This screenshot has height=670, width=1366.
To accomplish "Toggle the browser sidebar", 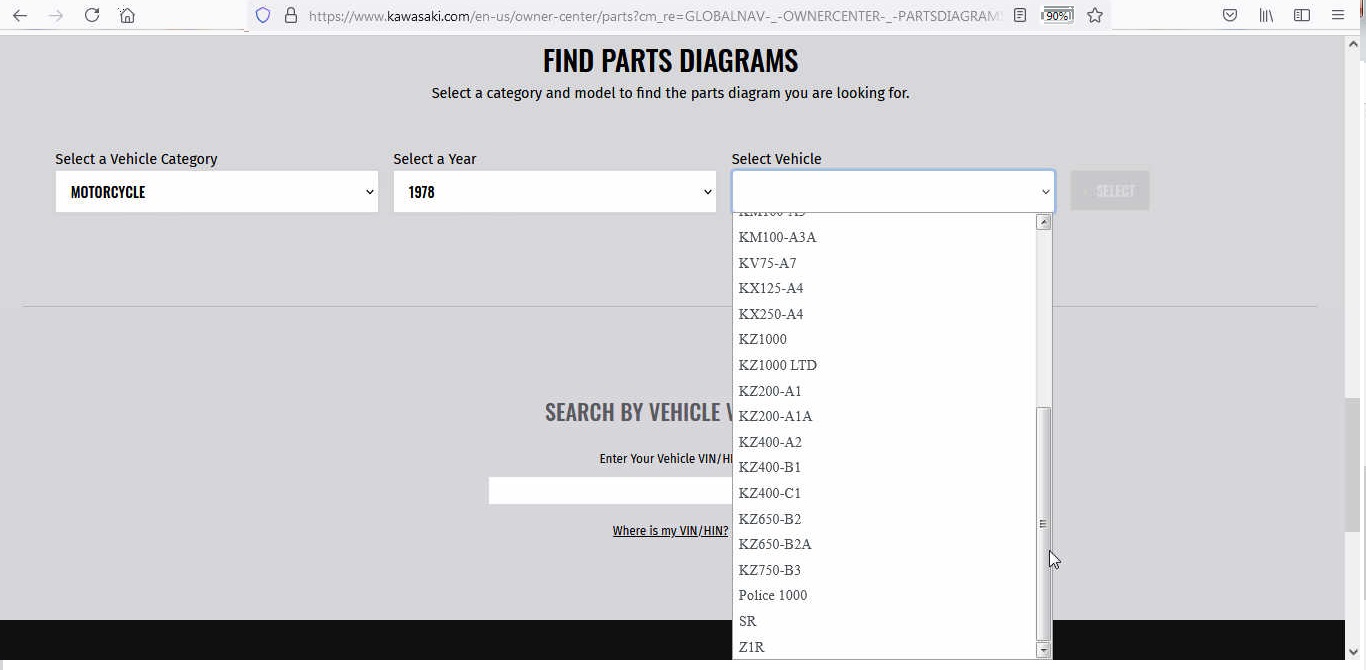I will (x=1302, y=15).
